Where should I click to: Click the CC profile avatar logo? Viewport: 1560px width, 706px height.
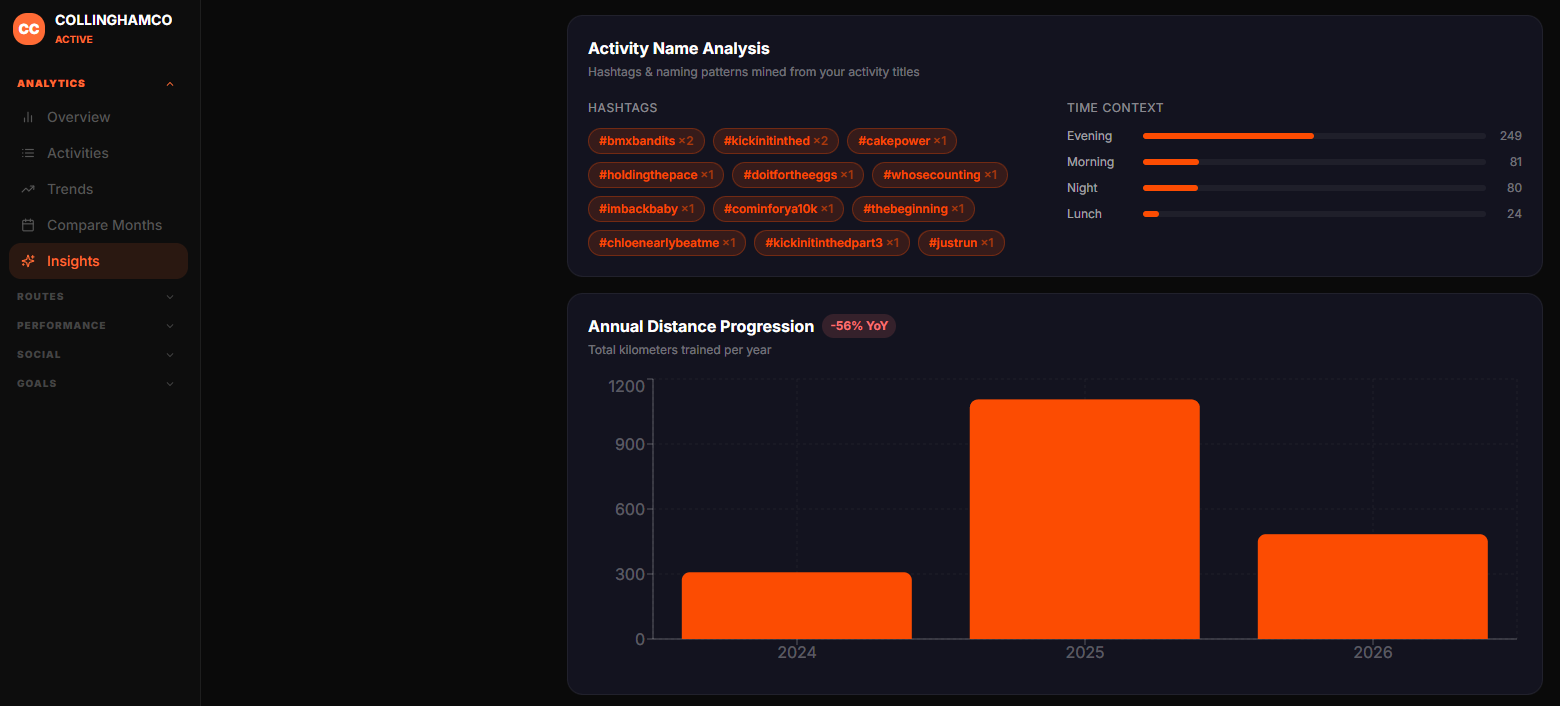tap(29, 29)
